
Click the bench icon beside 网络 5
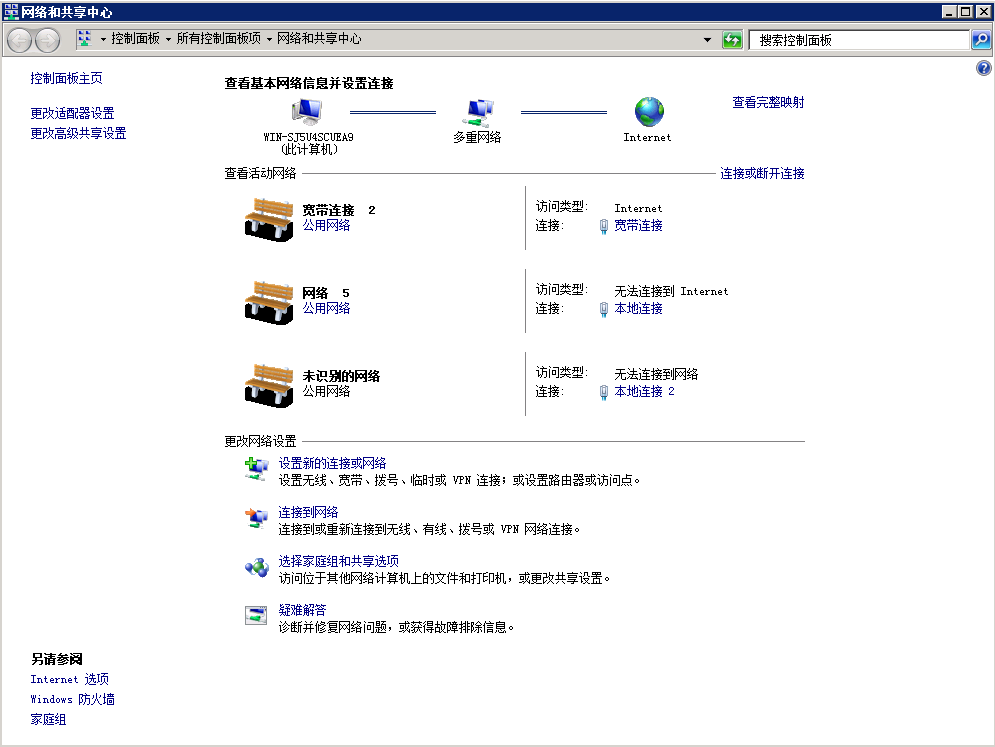pos(268,300)
